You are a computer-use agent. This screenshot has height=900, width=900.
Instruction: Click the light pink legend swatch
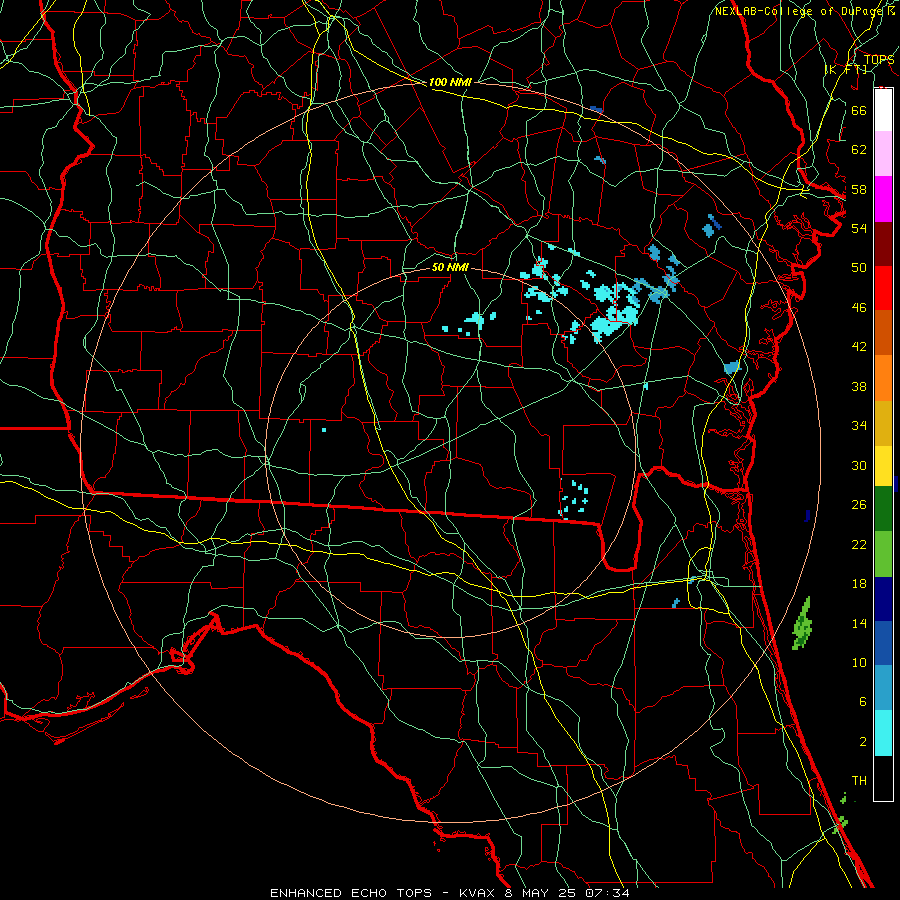(x=883, y=154)
